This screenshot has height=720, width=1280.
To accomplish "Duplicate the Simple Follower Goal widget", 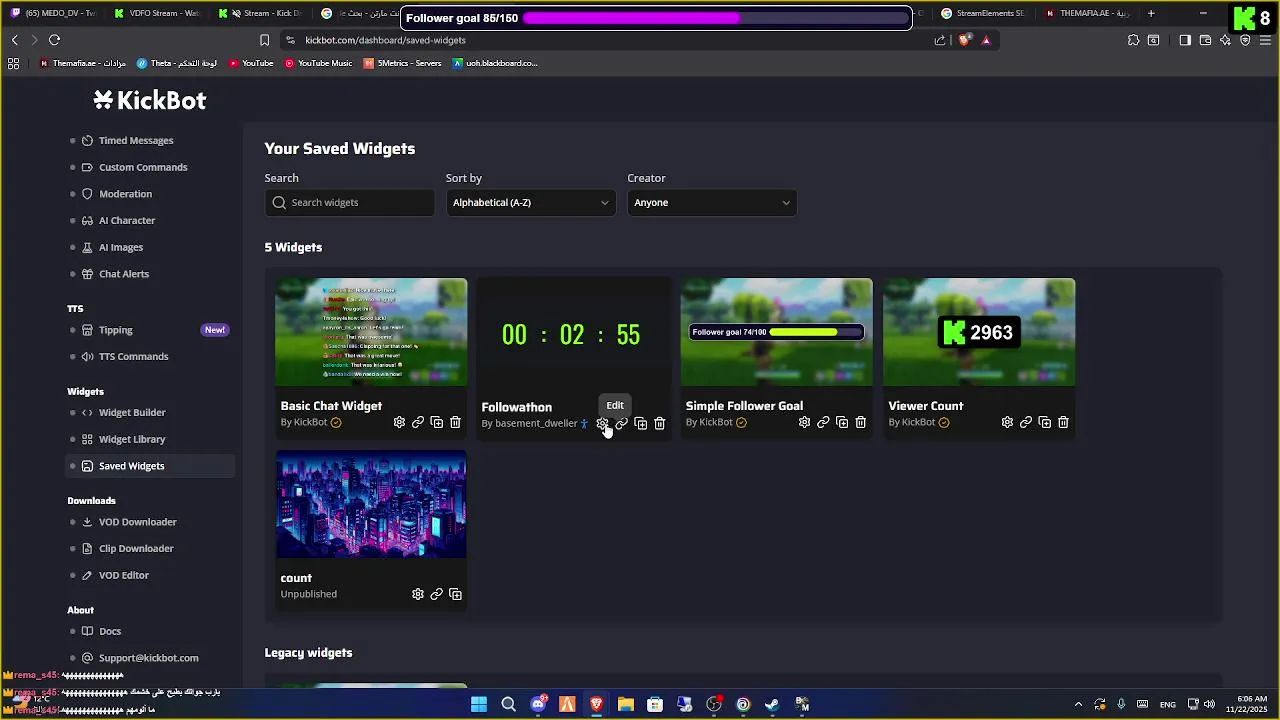I will (842, 422).
